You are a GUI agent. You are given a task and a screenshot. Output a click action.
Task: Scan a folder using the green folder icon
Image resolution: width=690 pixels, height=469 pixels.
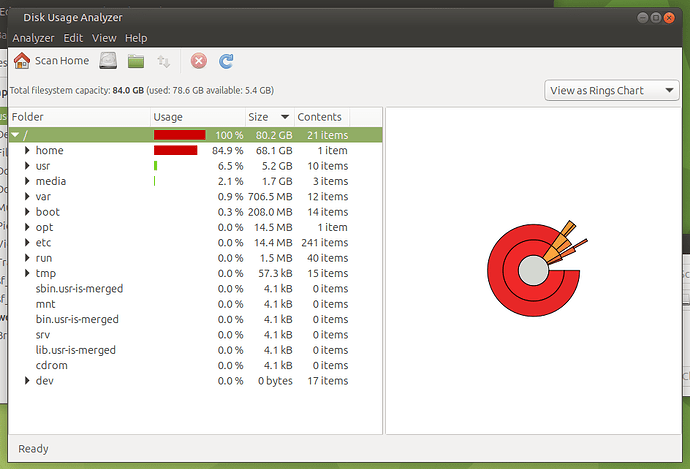pyautogui.click(x=136, y=61)
